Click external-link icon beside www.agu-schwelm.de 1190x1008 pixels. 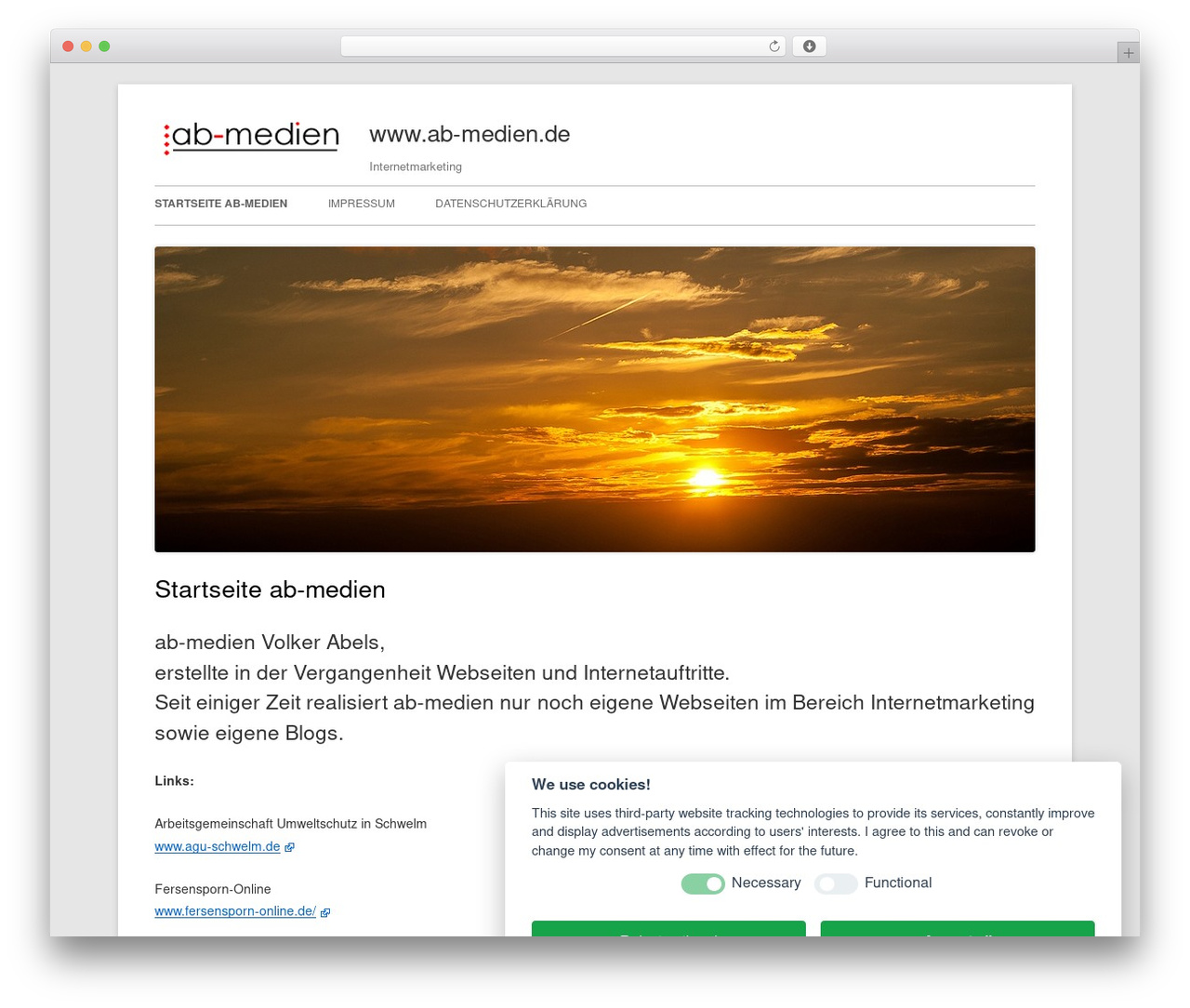tap(289, 847)
